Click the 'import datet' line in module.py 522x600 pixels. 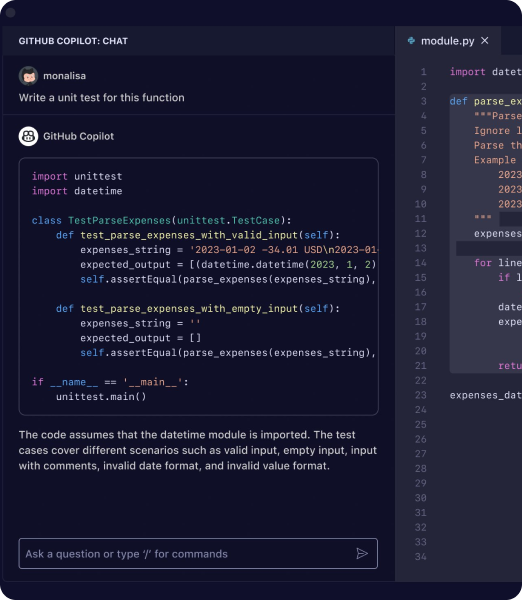[x=486, y=72]
